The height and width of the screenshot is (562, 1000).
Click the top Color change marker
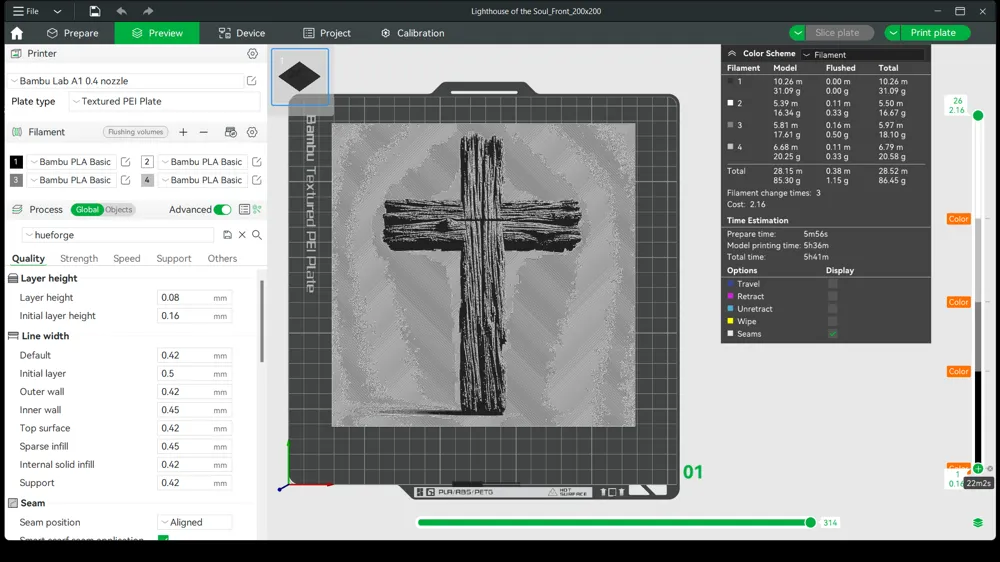click(959, 219)
